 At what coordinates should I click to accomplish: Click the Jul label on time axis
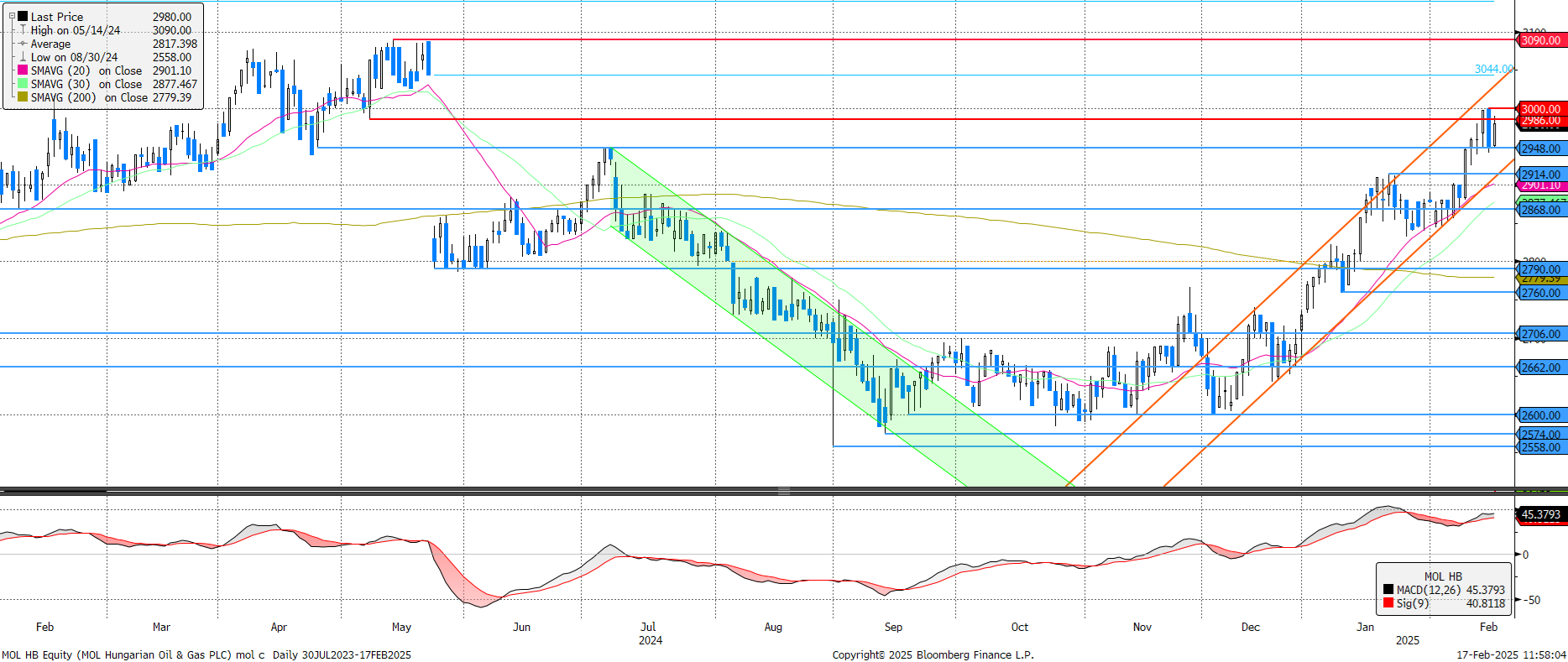click(x=648, y=627)
